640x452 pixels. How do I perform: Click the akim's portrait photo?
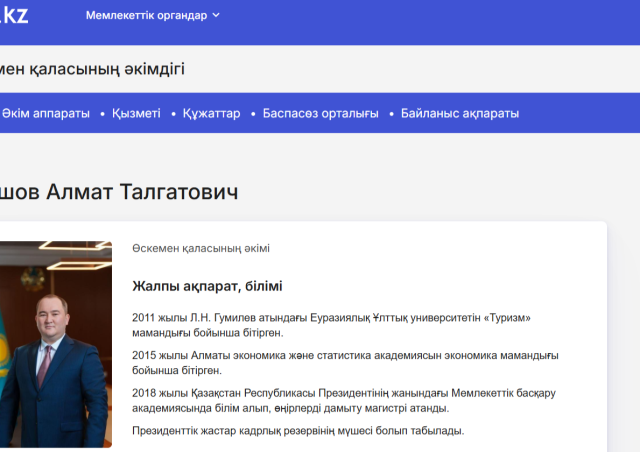(x=56, y=344)
